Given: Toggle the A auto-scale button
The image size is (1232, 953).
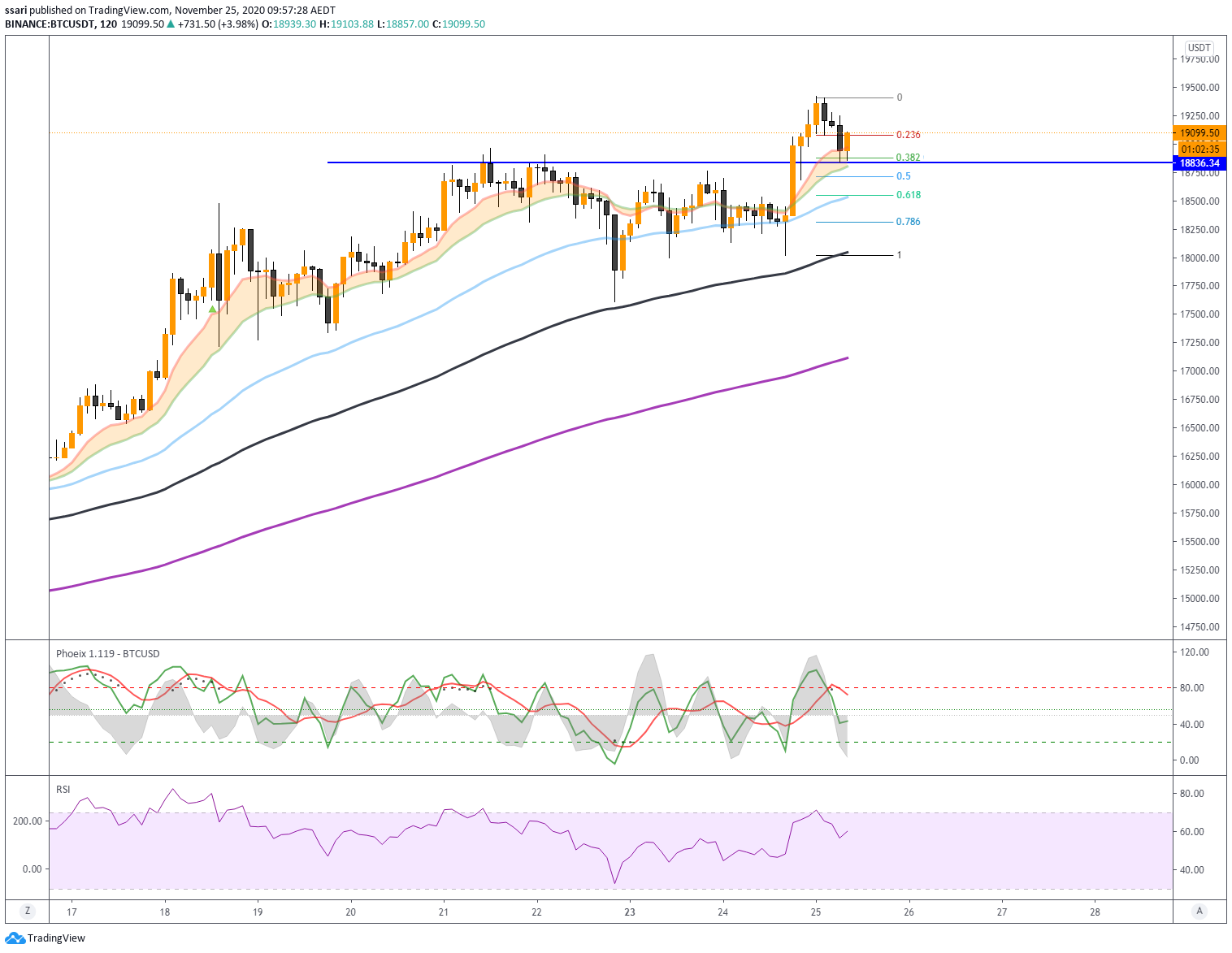Looking at the screenshot, I should 1199,911.
